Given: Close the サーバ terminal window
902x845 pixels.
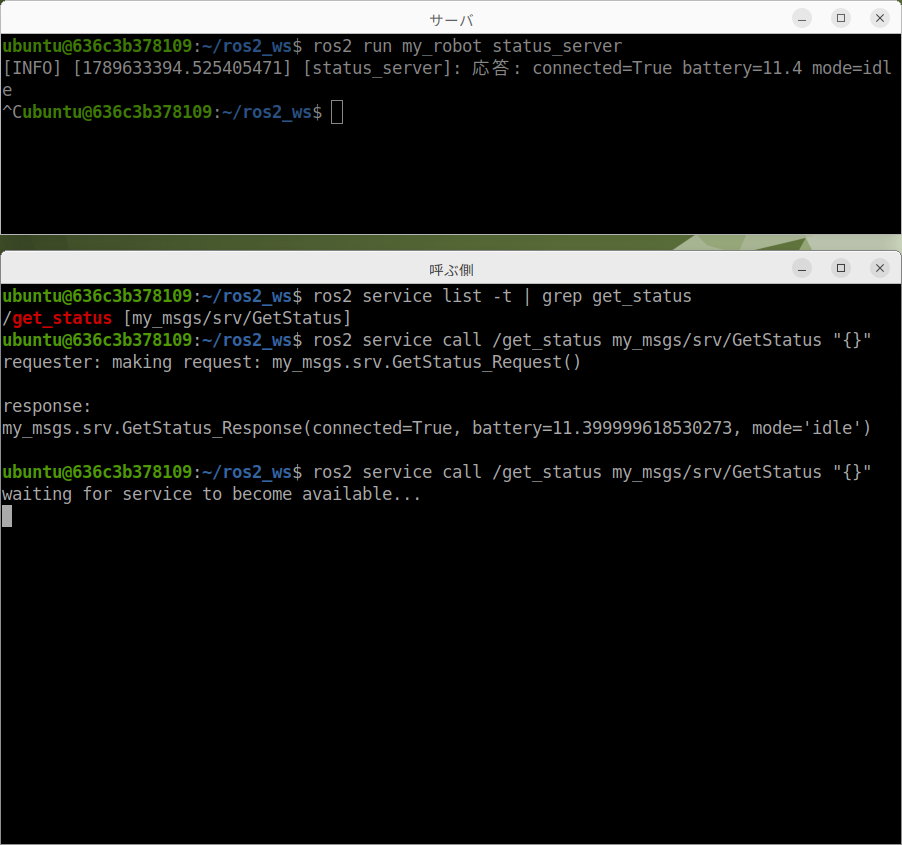Looking at the screenshot, I should pyautogui.click(x=880, y=18).
